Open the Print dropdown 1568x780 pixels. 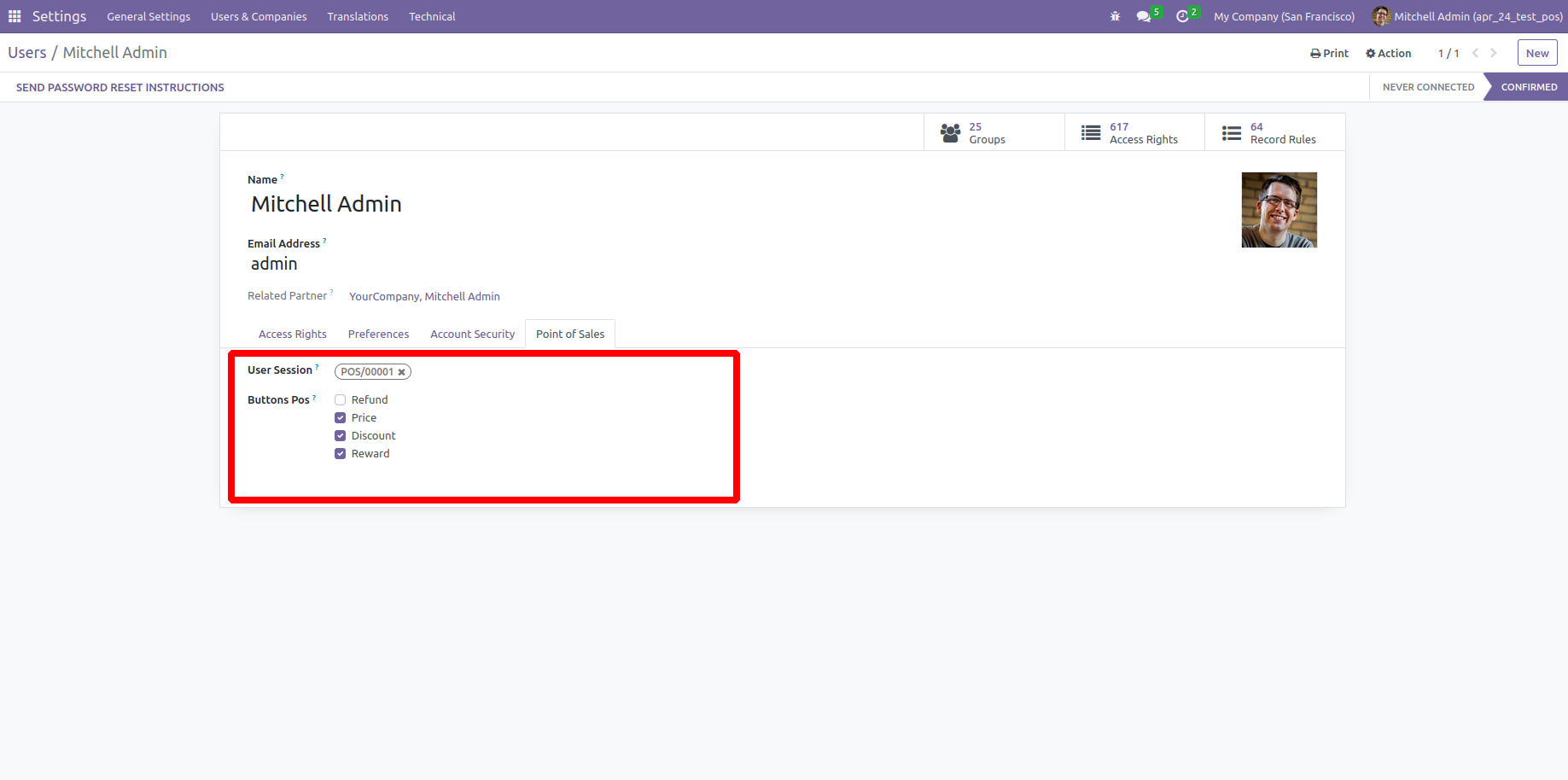point(1330,53)
